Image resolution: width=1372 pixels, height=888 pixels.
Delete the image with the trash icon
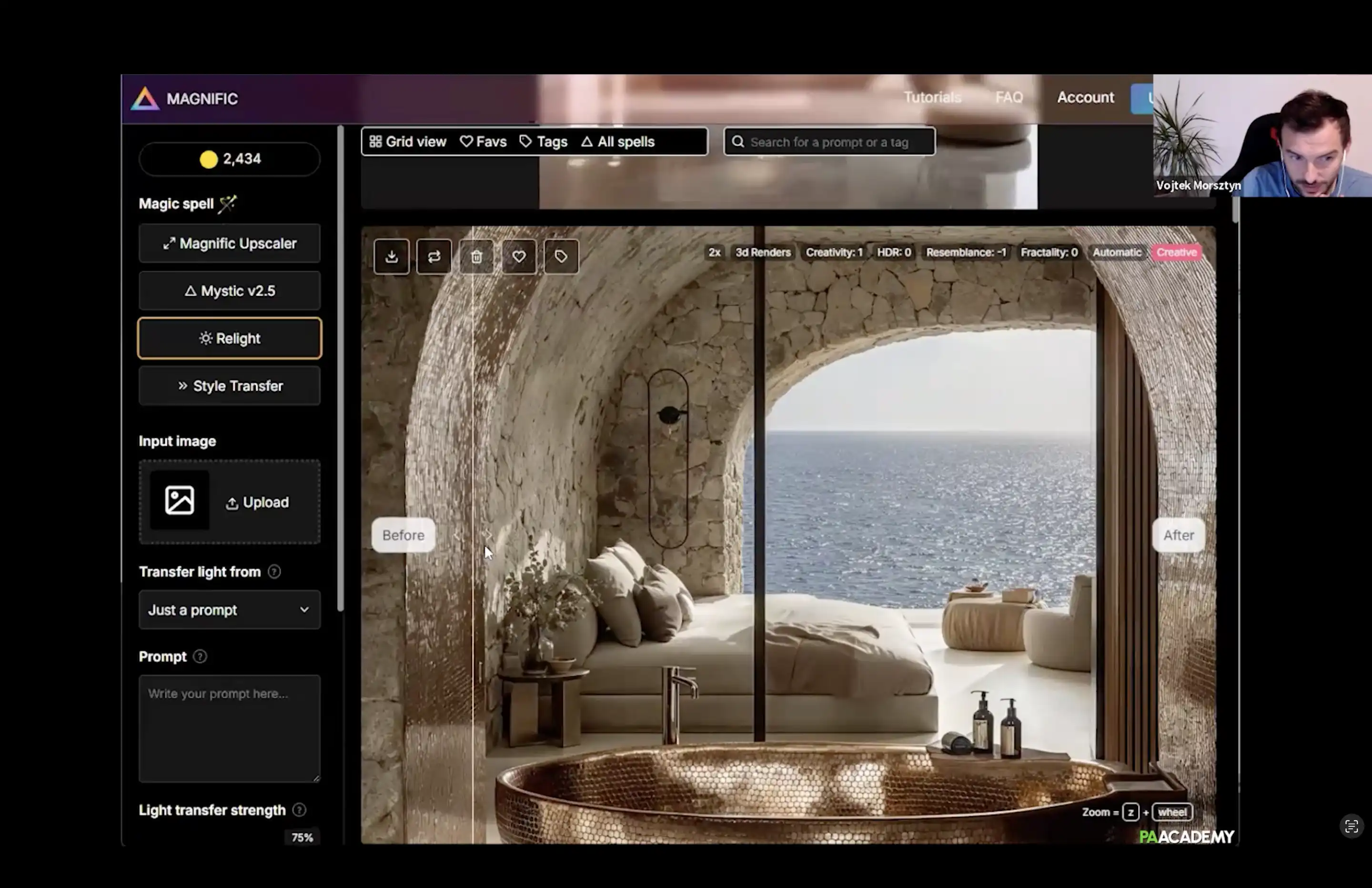click(476, 257)
